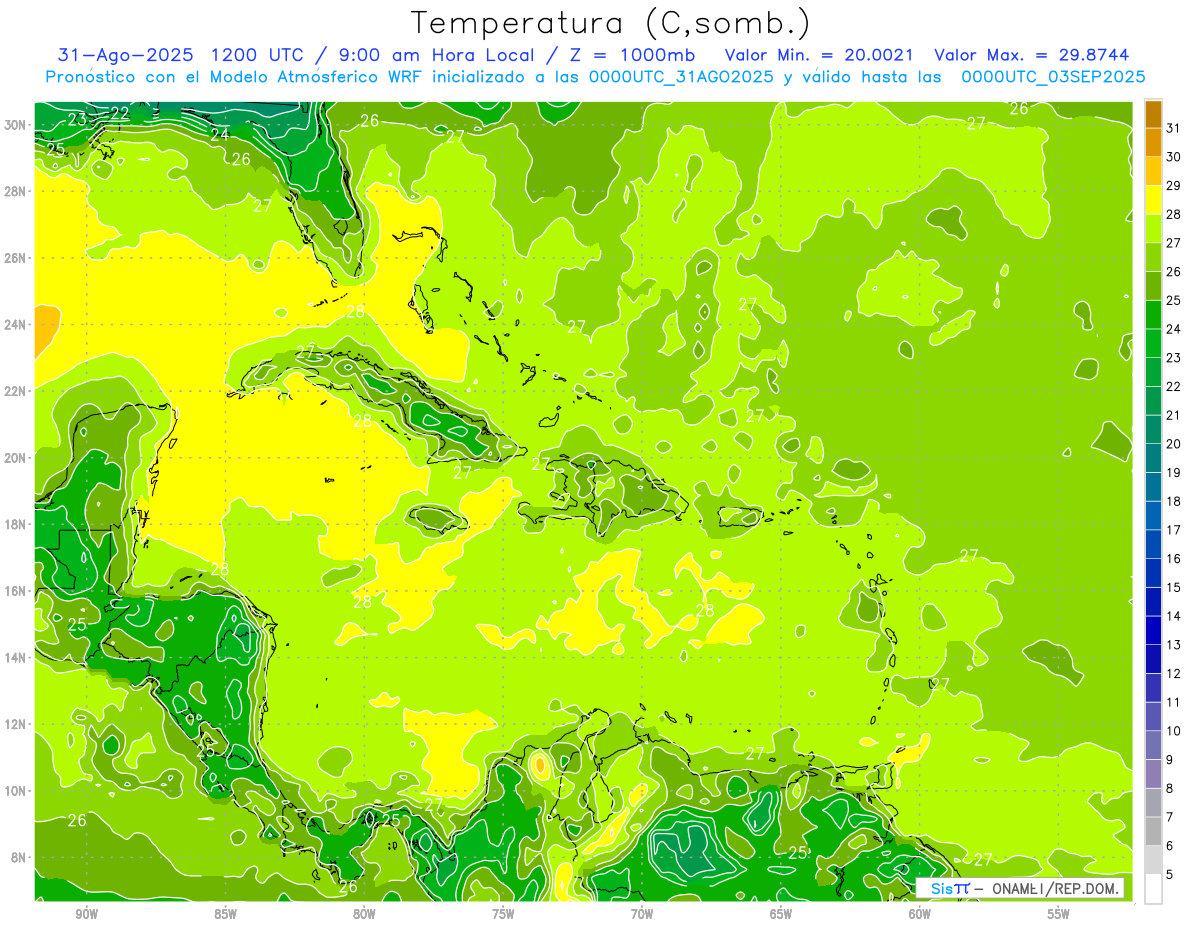
Task: Click the 70W longitude axis label
Action: coord(642,915)
